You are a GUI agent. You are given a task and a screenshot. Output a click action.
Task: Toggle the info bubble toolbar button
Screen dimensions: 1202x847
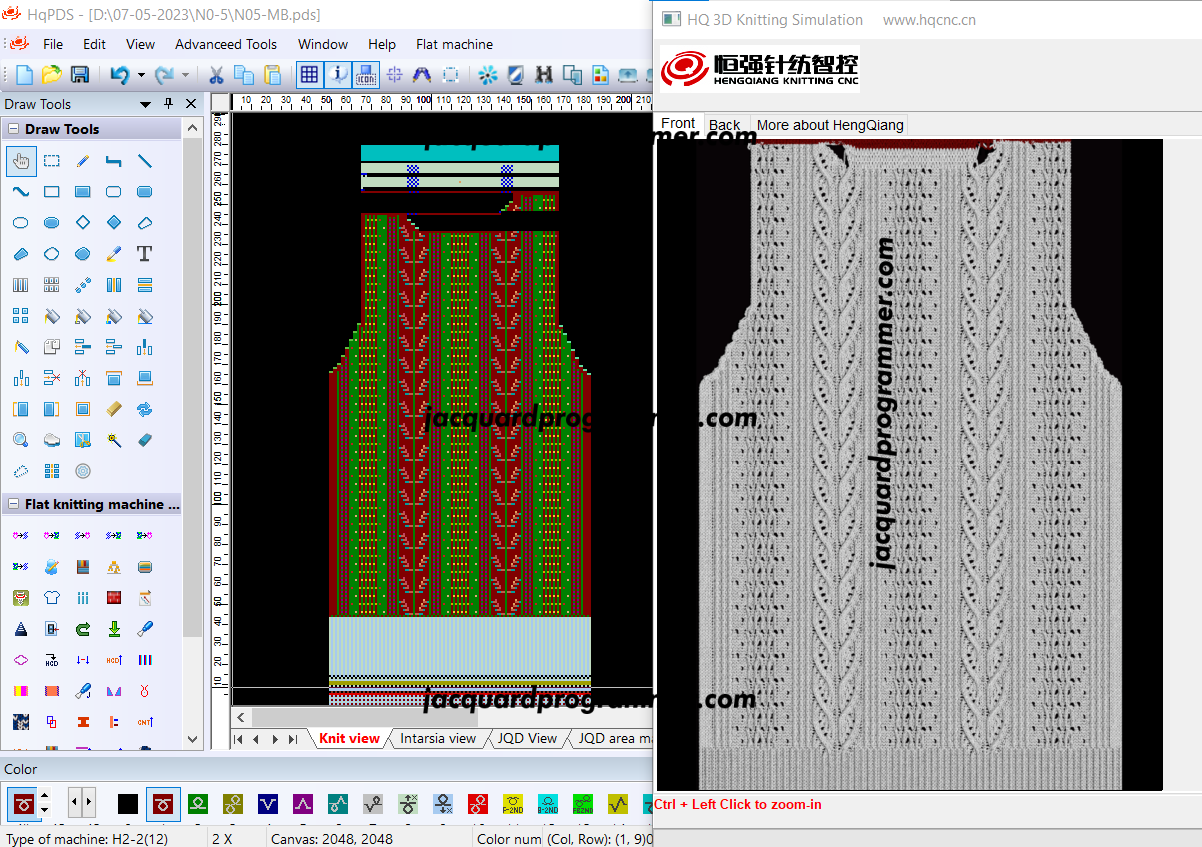point(338,74)
